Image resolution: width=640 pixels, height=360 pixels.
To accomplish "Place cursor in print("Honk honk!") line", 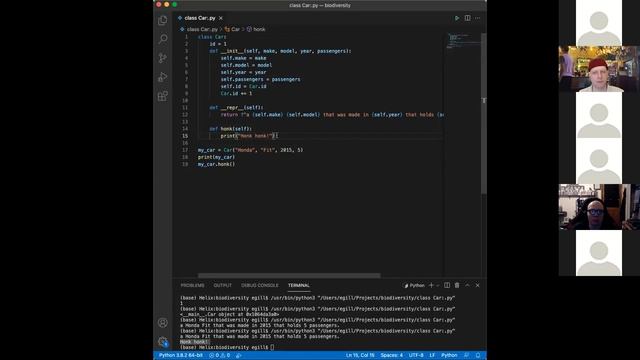I will [x=249, y=136].
